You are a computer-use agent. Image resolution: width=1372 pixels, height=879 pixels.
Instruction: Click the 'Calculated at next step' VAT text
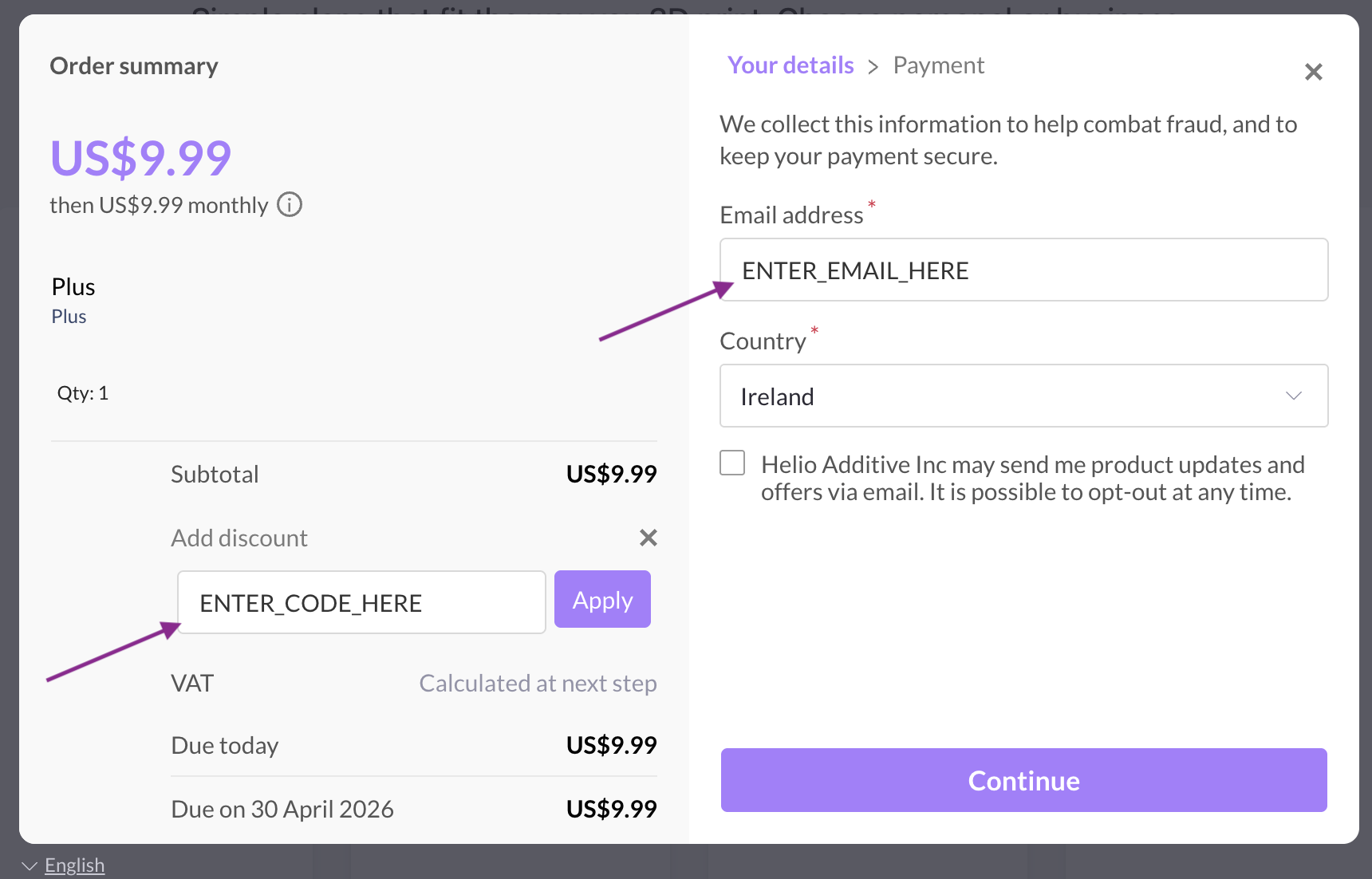click(538, 683)
